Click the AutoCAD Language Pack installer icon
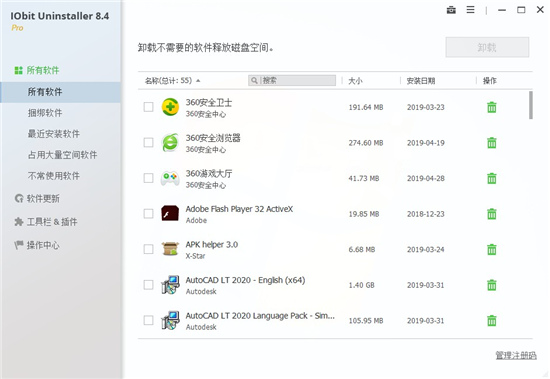This screenshot has width=550, height=379. (x=170, y=320)
